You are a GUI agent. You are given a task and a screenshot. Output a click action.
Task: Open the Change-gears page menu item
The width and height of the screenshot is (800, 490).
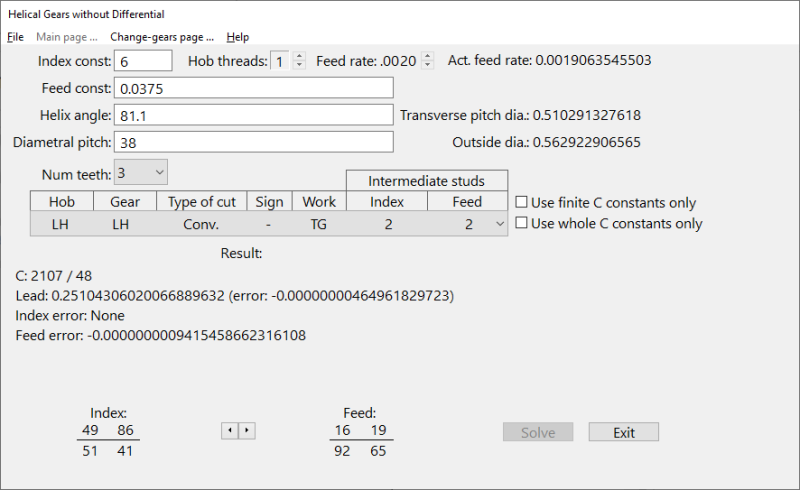pyautogui.click(x=162, y=37)
